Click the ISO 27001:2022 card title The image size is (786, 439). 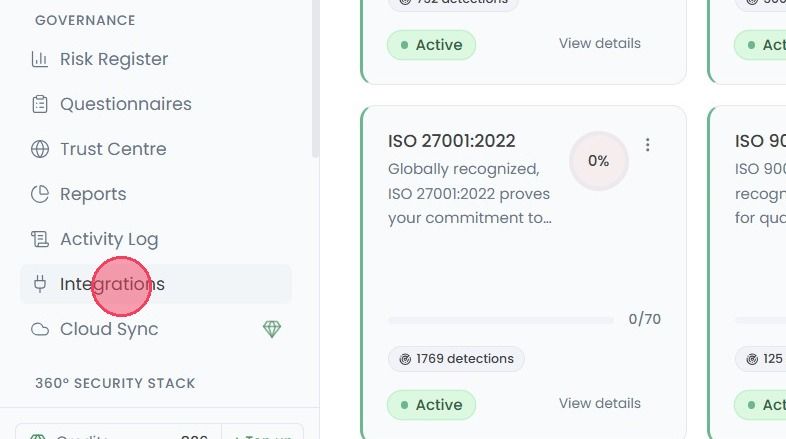tap(452, 141)
